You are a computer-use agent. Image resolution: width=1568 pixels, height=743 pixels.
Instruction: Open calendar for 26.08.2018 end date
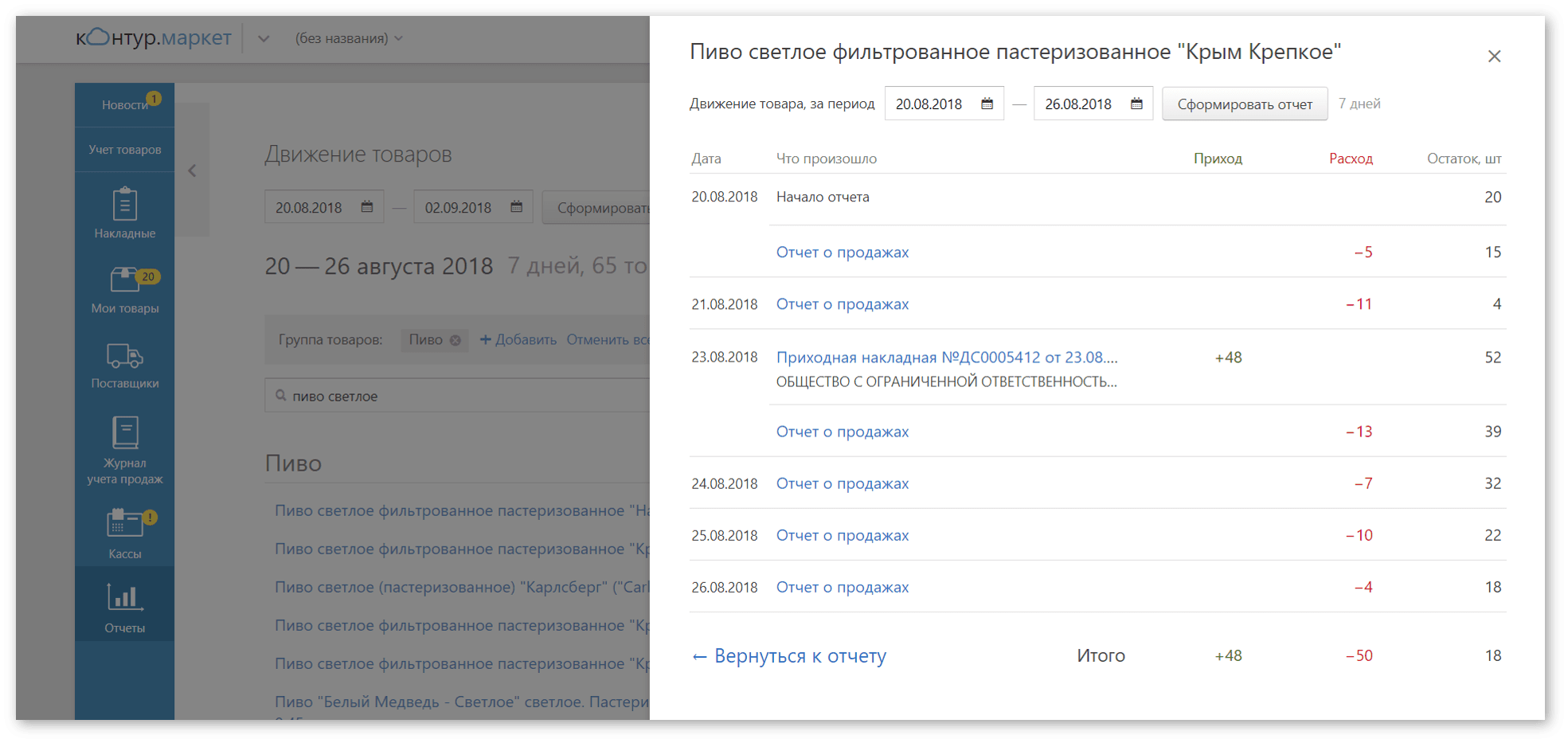point(1136,104)
